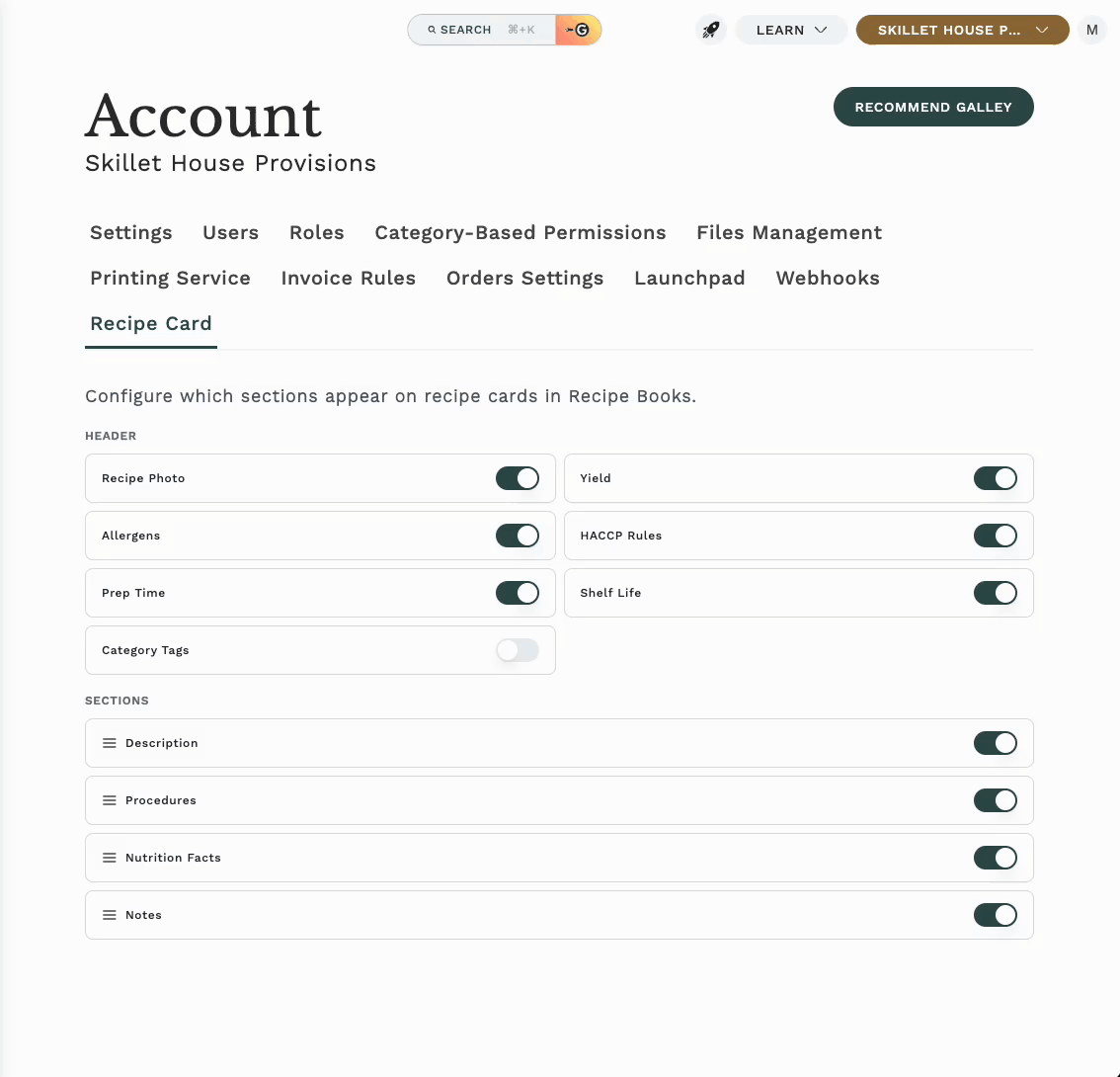
Task: Click the magnifier icon in search bar
Action: pos(432,30)
